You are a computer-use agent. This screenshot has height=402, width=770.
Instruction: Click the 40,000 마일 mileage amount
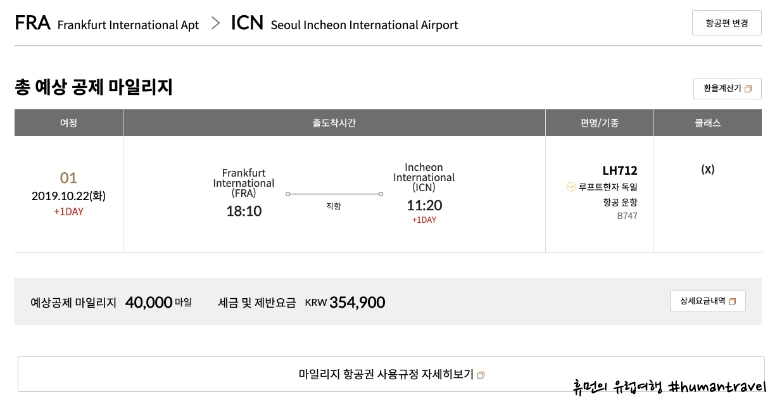[x=149, y=302]
